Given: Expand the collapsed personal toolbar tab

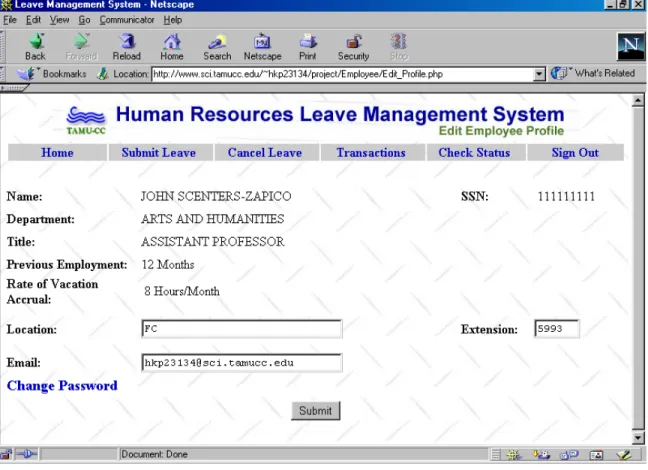Looking at the screenshot, I should 14,88.
